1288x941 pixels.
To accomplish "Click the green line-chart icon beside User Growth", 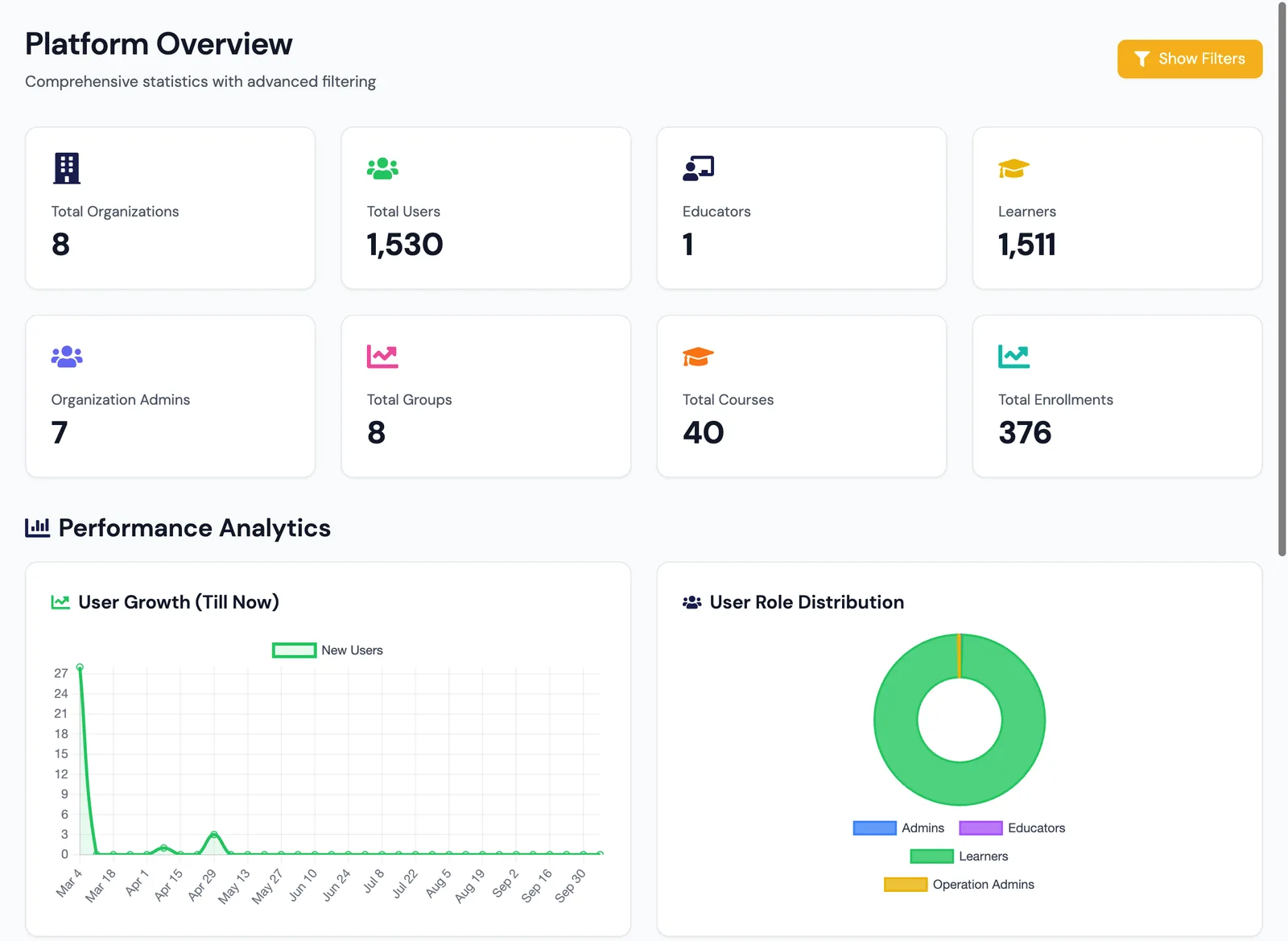I will [x=60, y=602].
